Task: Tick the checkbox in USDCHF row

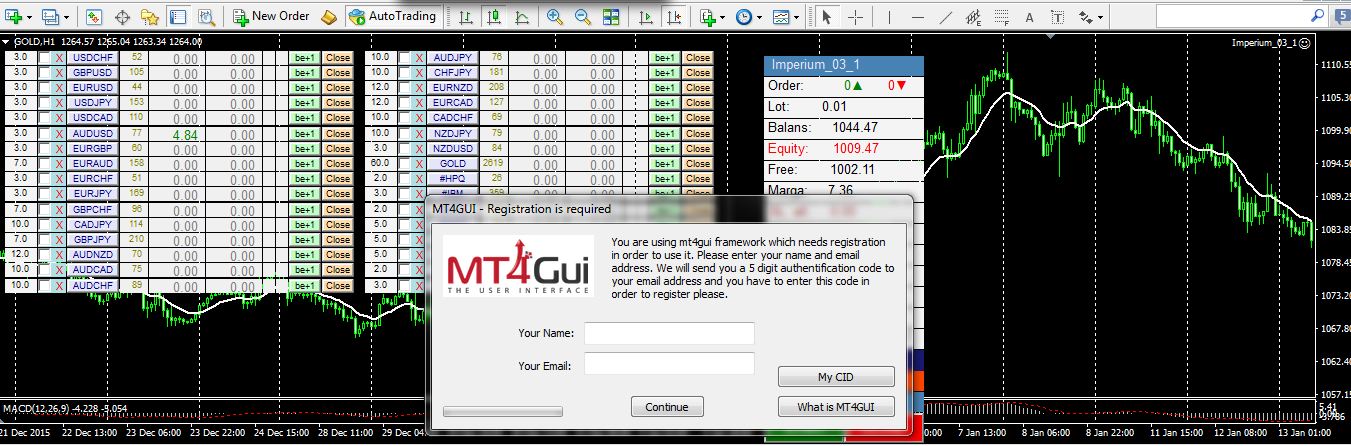Action: point(44,58)
